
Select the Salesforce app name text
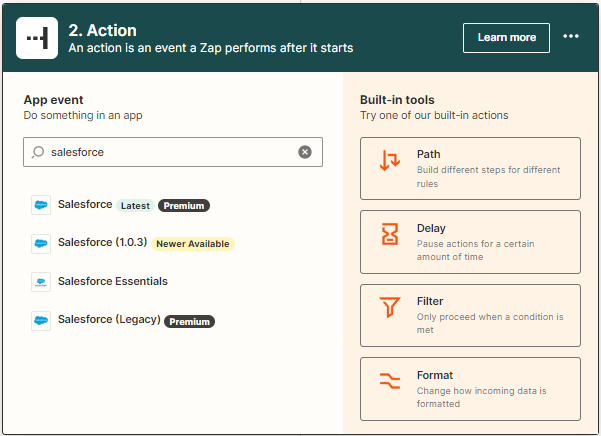pyautogui.click(x=85, y=204)
